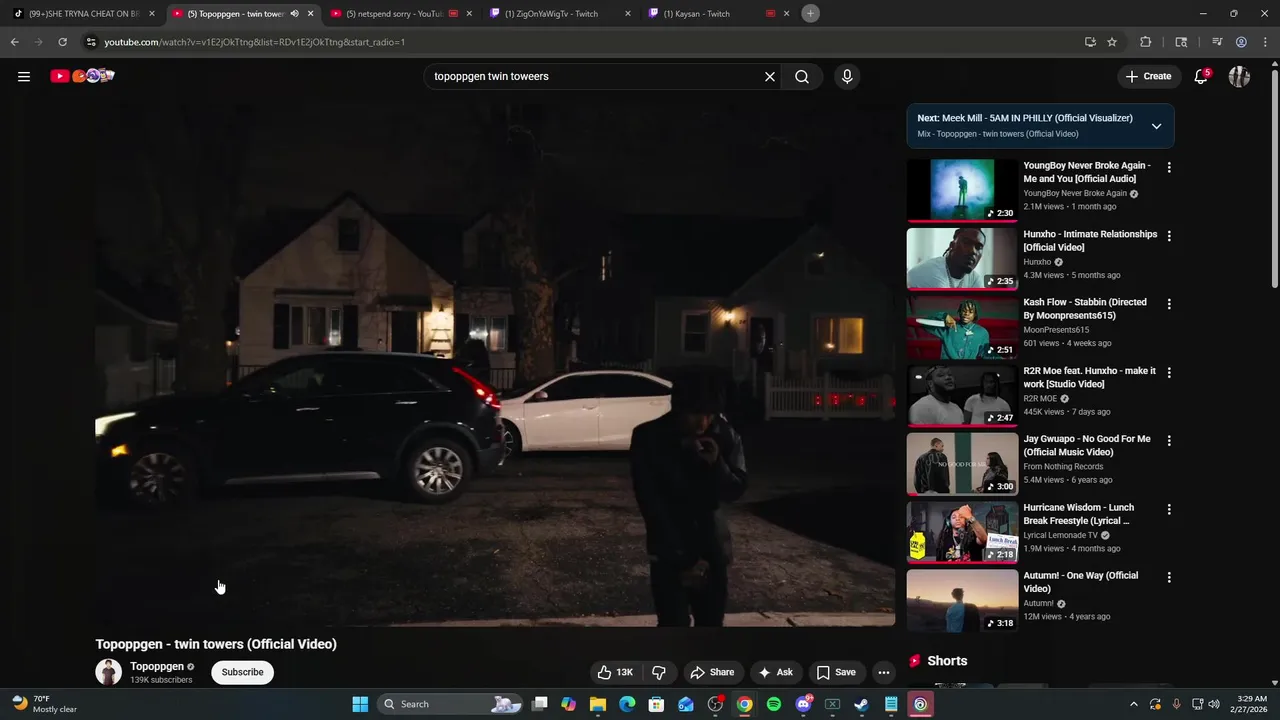Viewport: 1280px width, 720px height.
Task: Click the video player to pause
Action: coord(495,365)
